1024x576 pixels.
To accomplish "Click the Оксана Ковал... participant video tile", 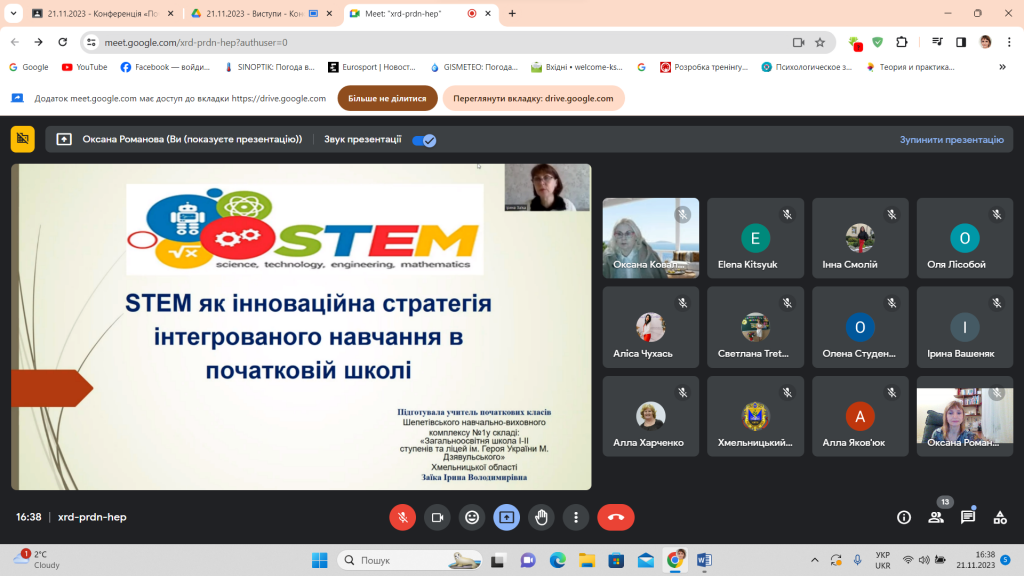I will tap(650, 238).
